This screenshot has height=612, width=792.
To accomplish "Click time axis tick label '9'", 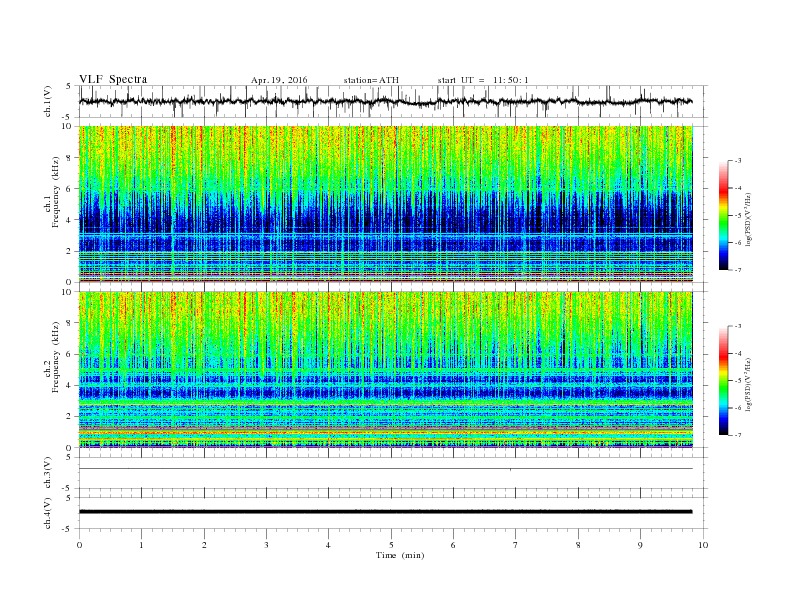I will pos(640,545).
